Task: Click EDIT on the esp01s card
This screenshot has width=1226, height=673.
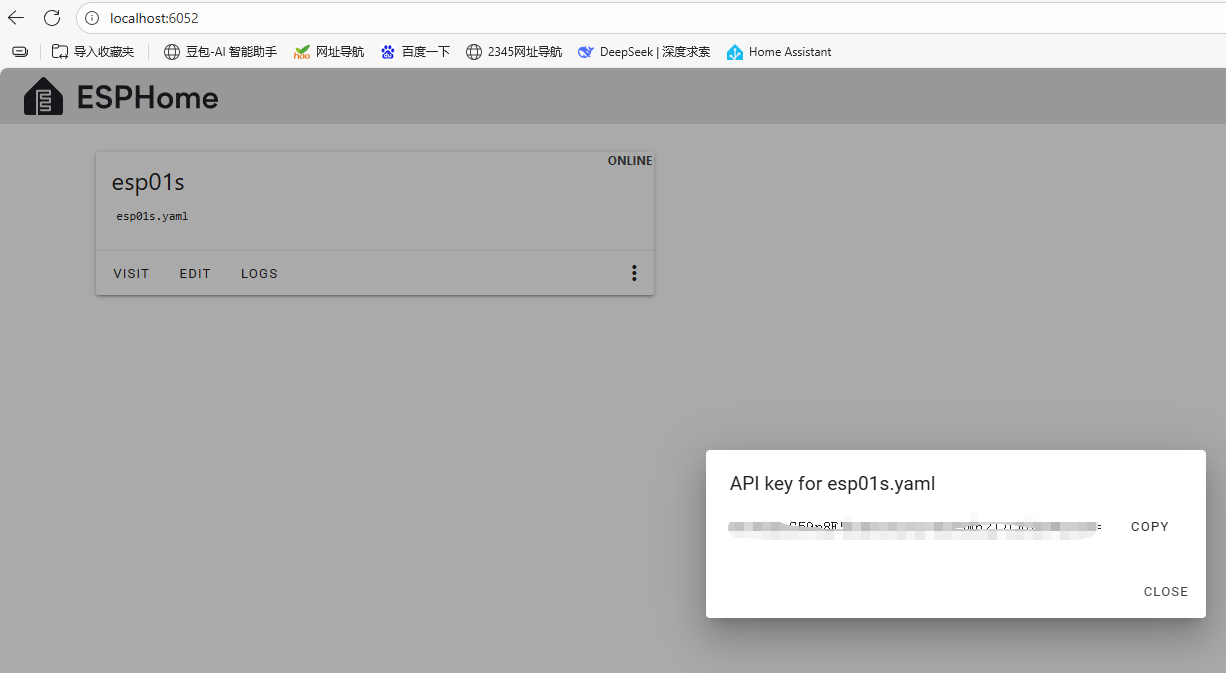Action: pos(195,274)
